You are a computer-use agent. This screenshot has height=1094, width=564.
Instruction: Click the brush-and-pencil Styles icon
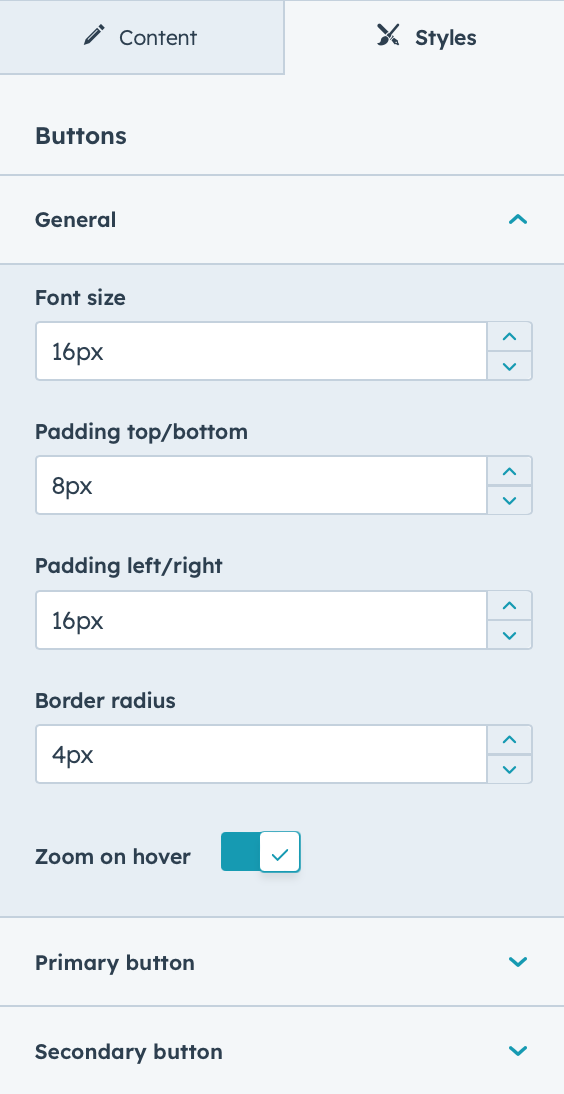pyautogui.click(x=388, y=35)
